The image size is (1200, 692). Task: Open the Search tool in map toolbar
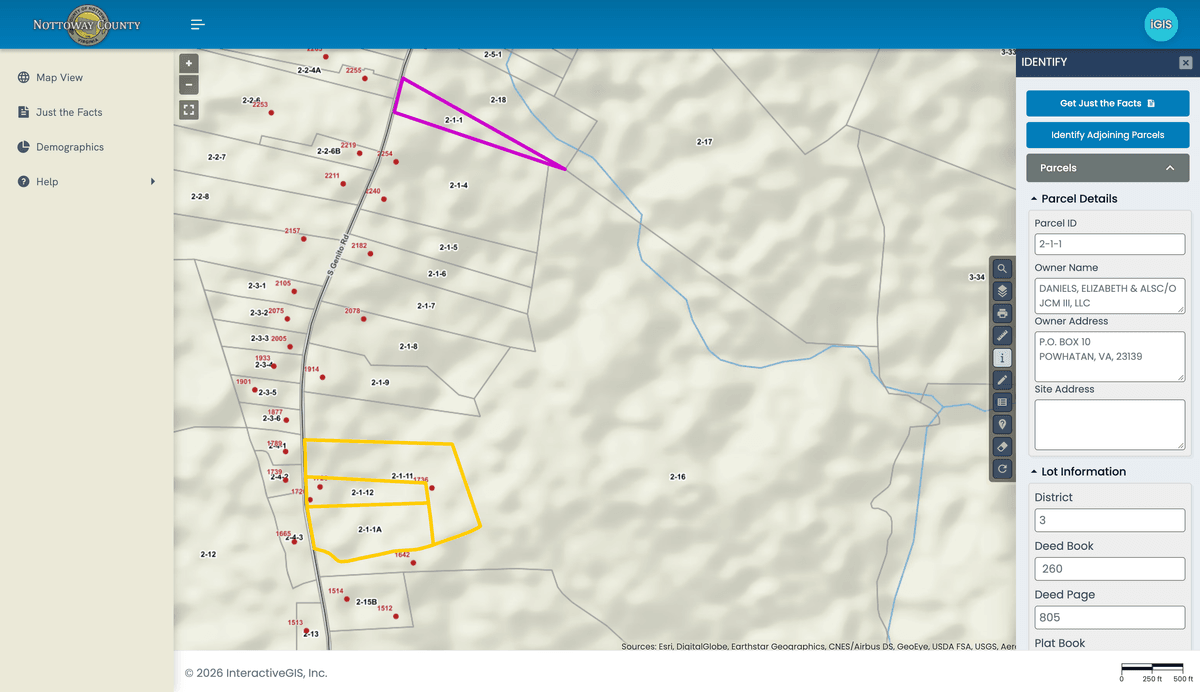pyautogui.click(x=1003, y=269)
